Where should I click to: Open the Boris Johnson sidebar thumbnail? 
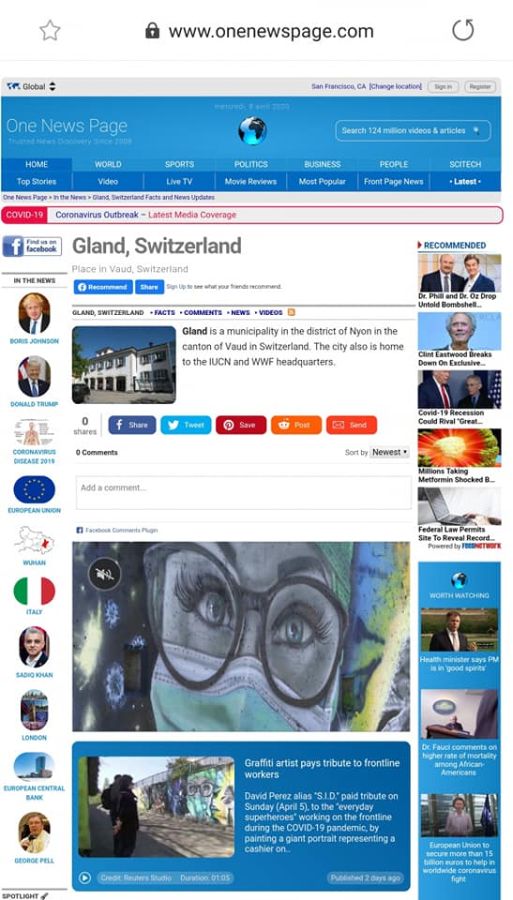(x=34, y=313)
